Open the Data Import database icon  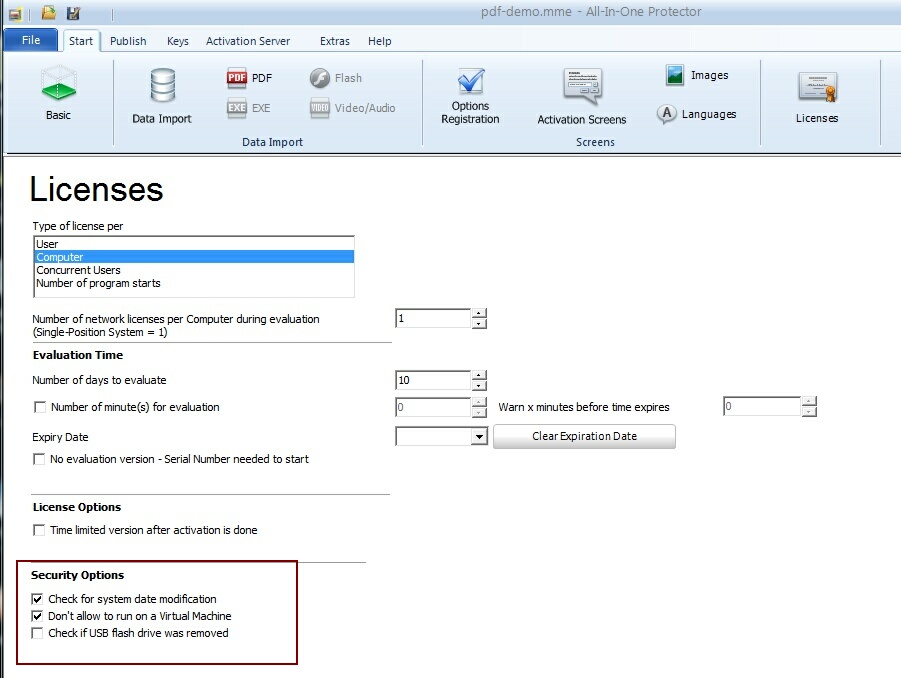[x=162, y=87]
